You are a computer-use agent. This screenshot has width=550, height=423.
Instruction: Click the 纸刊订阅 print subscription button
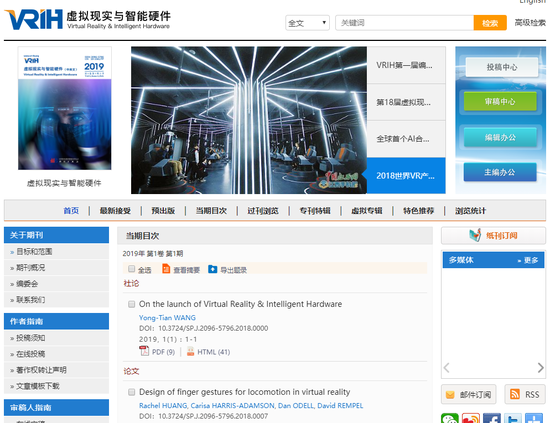[493, 235]
